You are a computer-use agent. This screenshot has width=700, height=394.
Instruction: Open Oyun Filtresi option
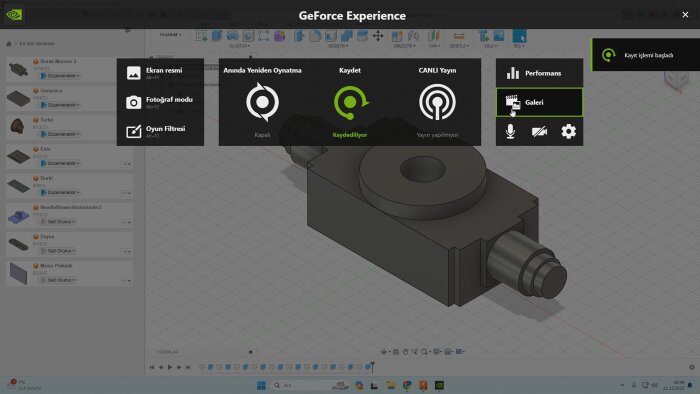[160, 131]
